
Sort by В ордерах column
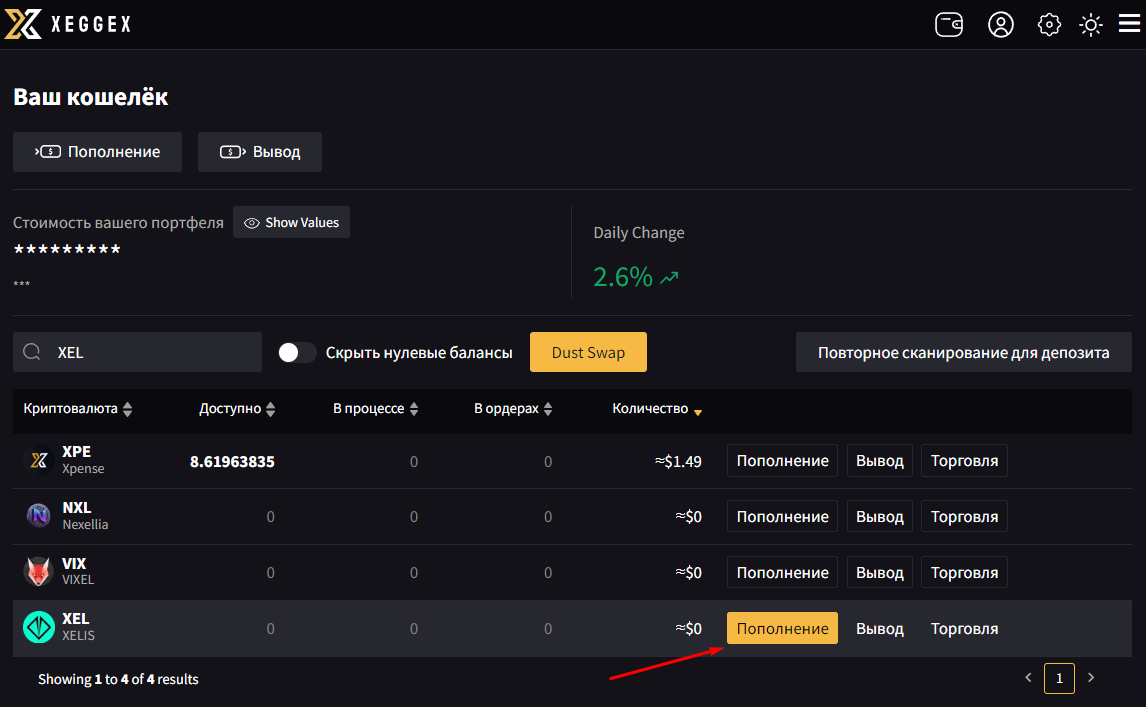point(513,409)
